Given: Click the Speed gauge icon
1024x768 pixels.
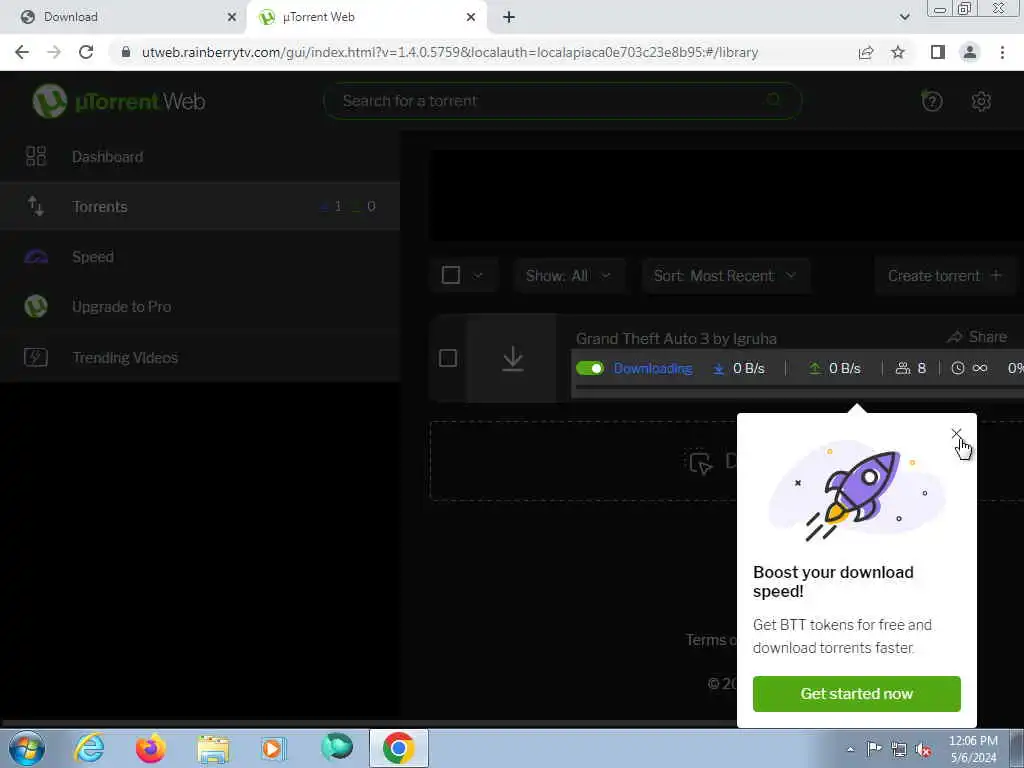Looking at the screenshot, I should pyautogui.click(x=36, y=257).
